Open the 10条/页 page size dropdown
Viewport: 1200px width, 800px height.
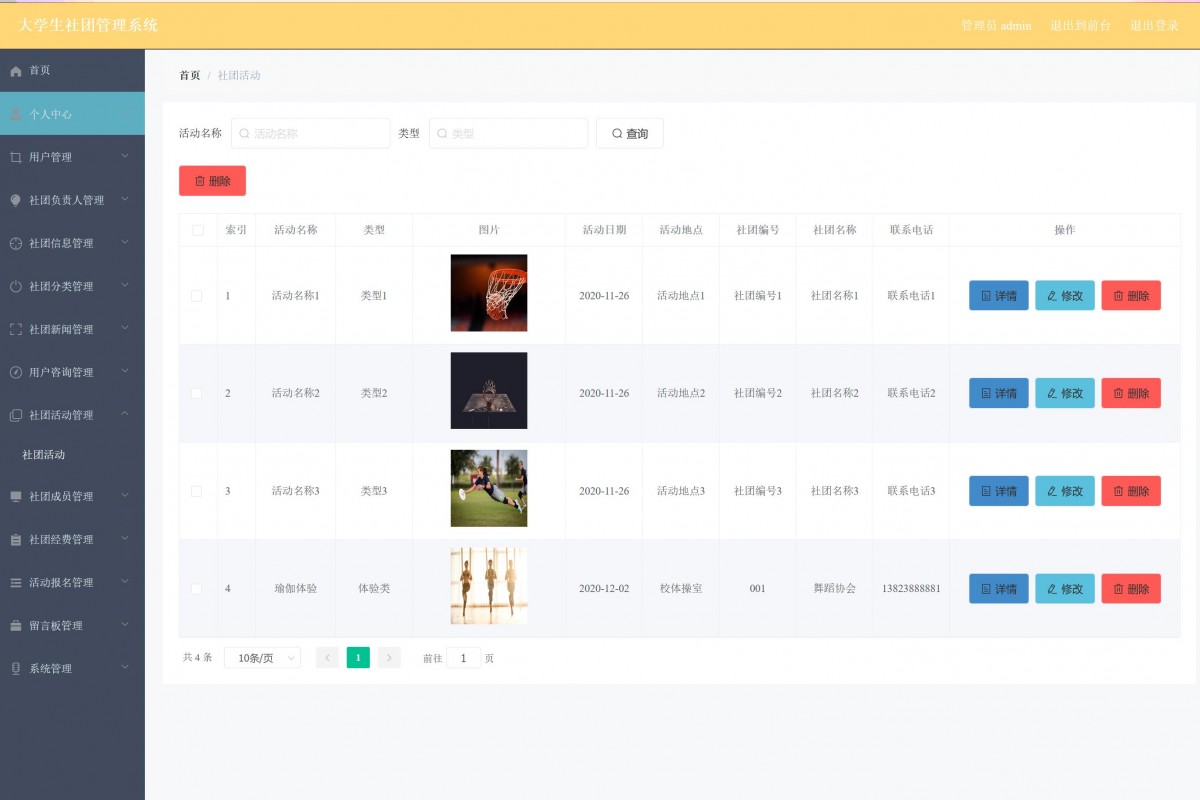pos(262,657)
